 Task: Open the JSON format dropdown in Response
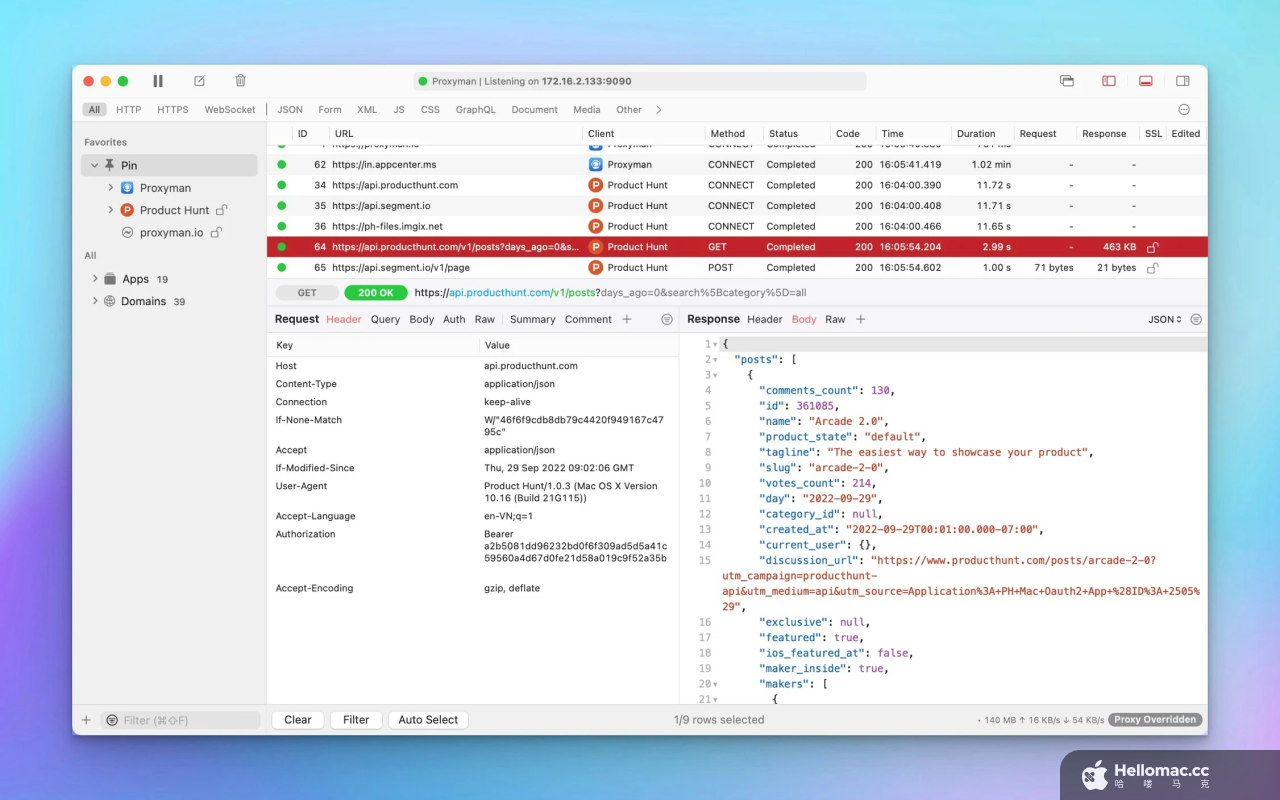pyautogui.click(x=1165, y=320)
